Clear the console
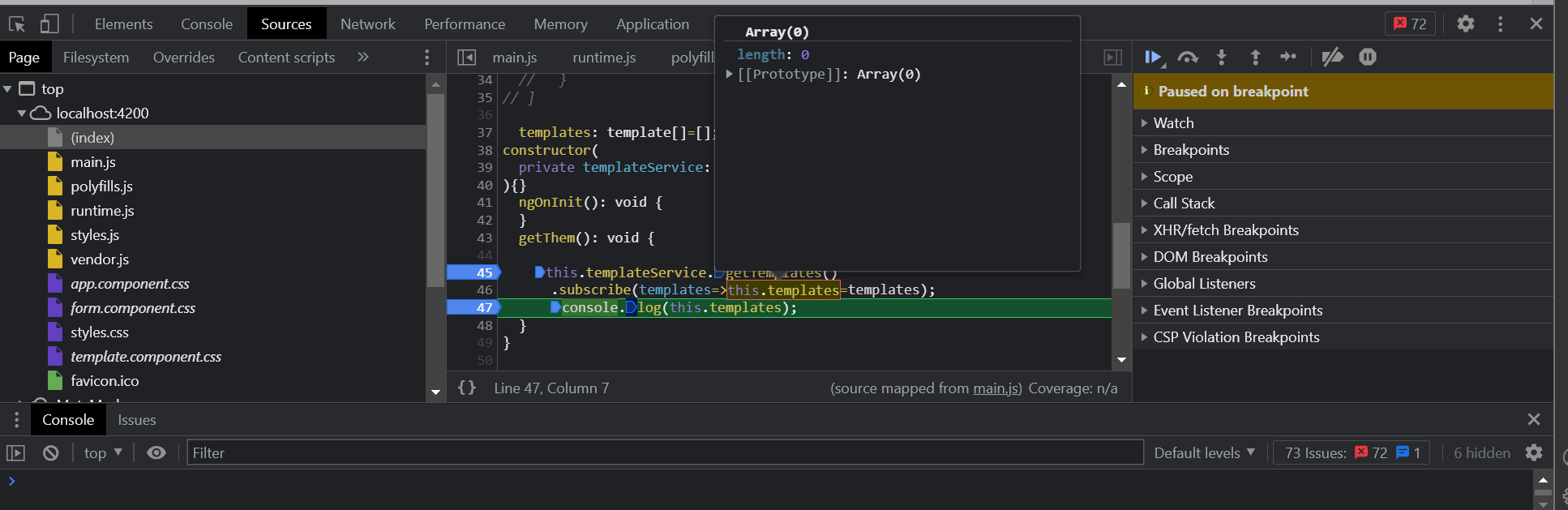Image resolution: width=1568 pixels, height=510 pixels. [x=51, y=453]
